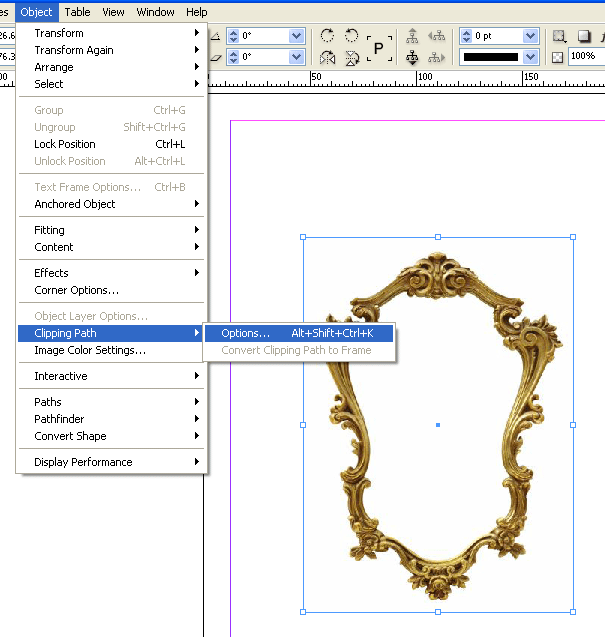The image size is (605, 637).
Task: Open the View menu
Action: [113, 12]
